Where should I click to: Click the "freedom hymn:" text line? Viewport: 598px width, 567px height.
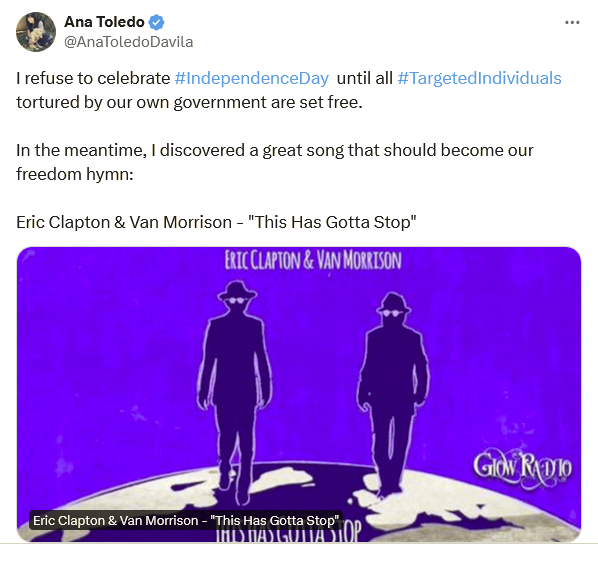tap(75, 174)
